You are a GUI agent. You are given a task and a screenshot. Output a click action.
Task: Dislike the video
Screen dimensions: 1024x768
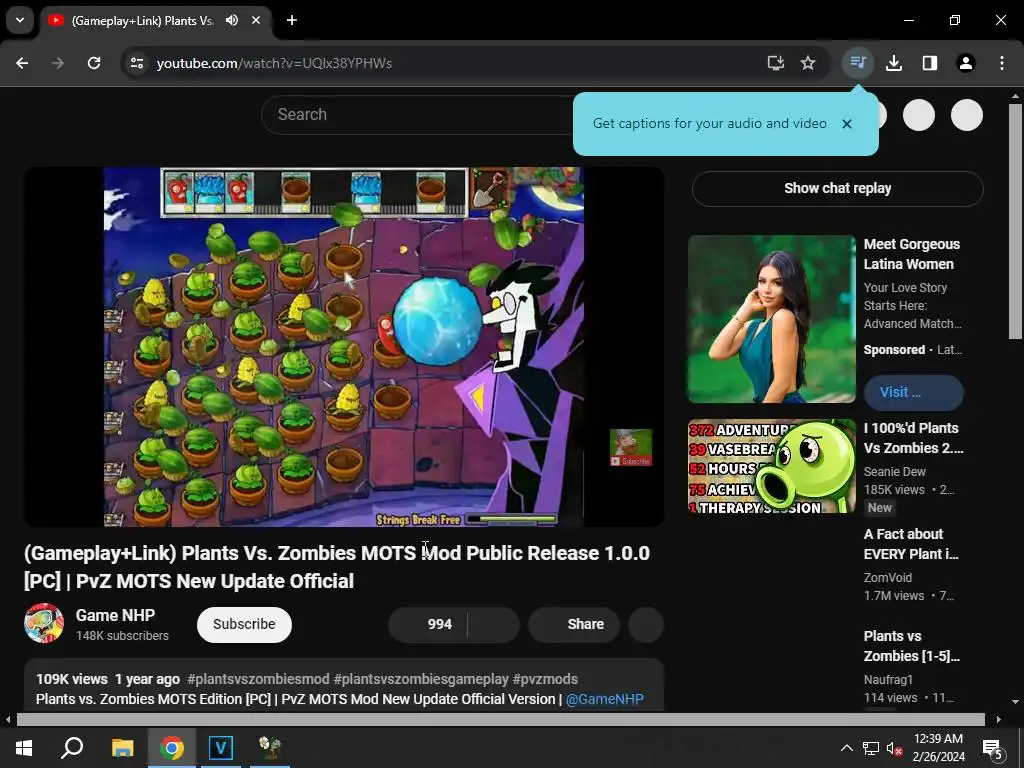494,624
